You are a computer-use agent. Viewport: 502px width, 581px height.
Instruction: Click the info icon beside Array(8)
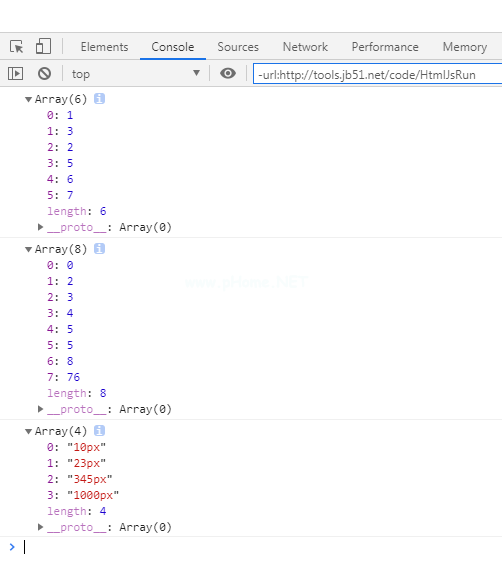pyautogui.click(x=99, y=249)
